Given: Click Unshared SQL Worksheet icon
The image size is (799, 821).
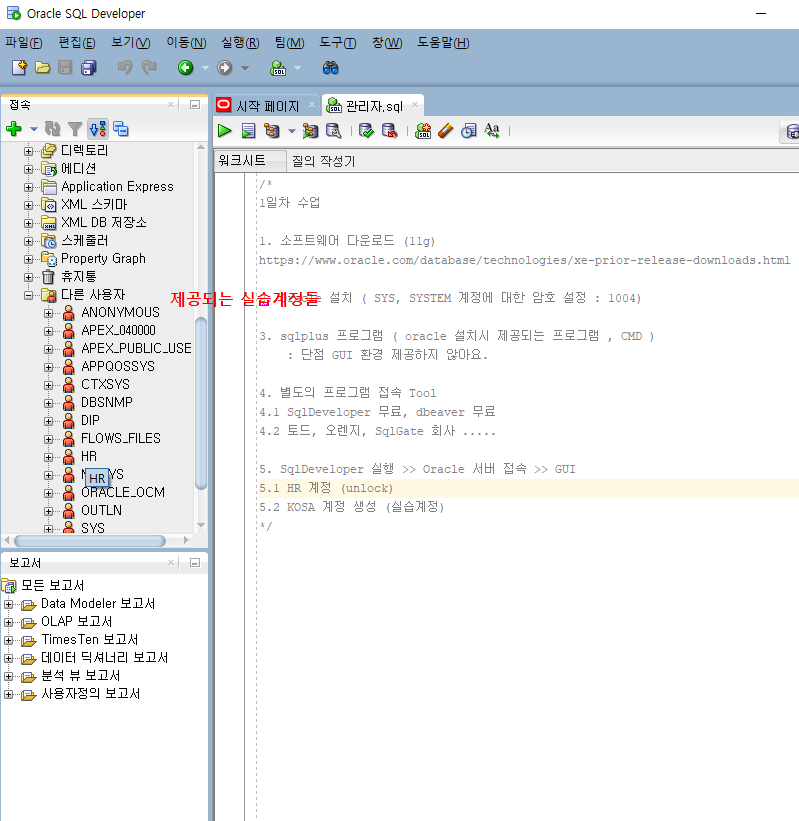Looking at the screenshot, I should [x=423, y=131].
